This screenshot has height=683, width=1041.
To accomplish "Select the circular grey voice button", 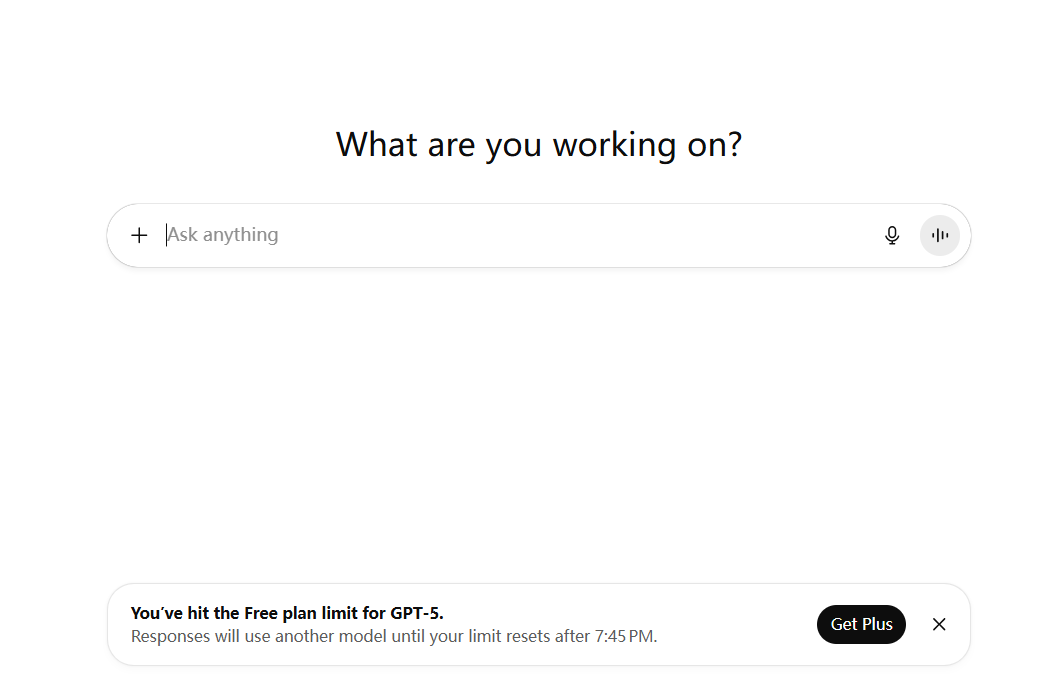I will coord(939,236).
